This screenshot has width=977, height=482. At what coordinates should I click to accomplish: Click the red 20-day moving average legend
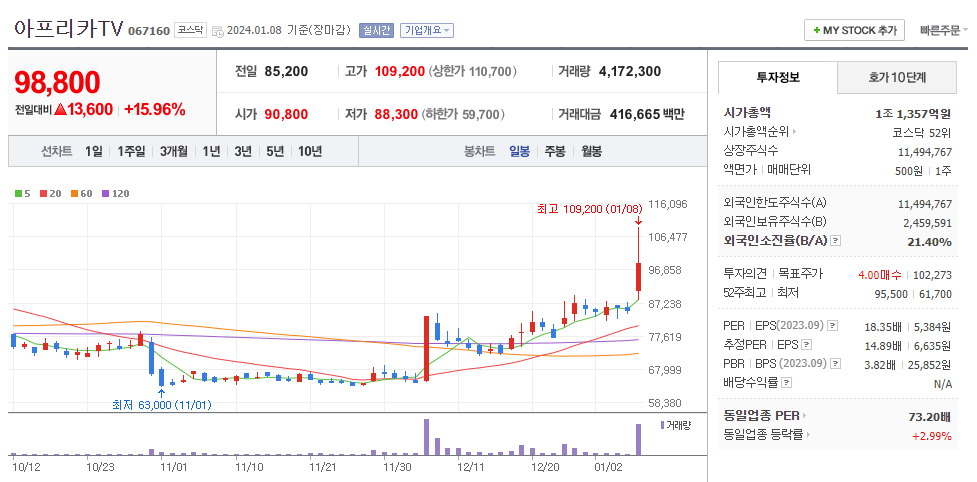(50, 194)
